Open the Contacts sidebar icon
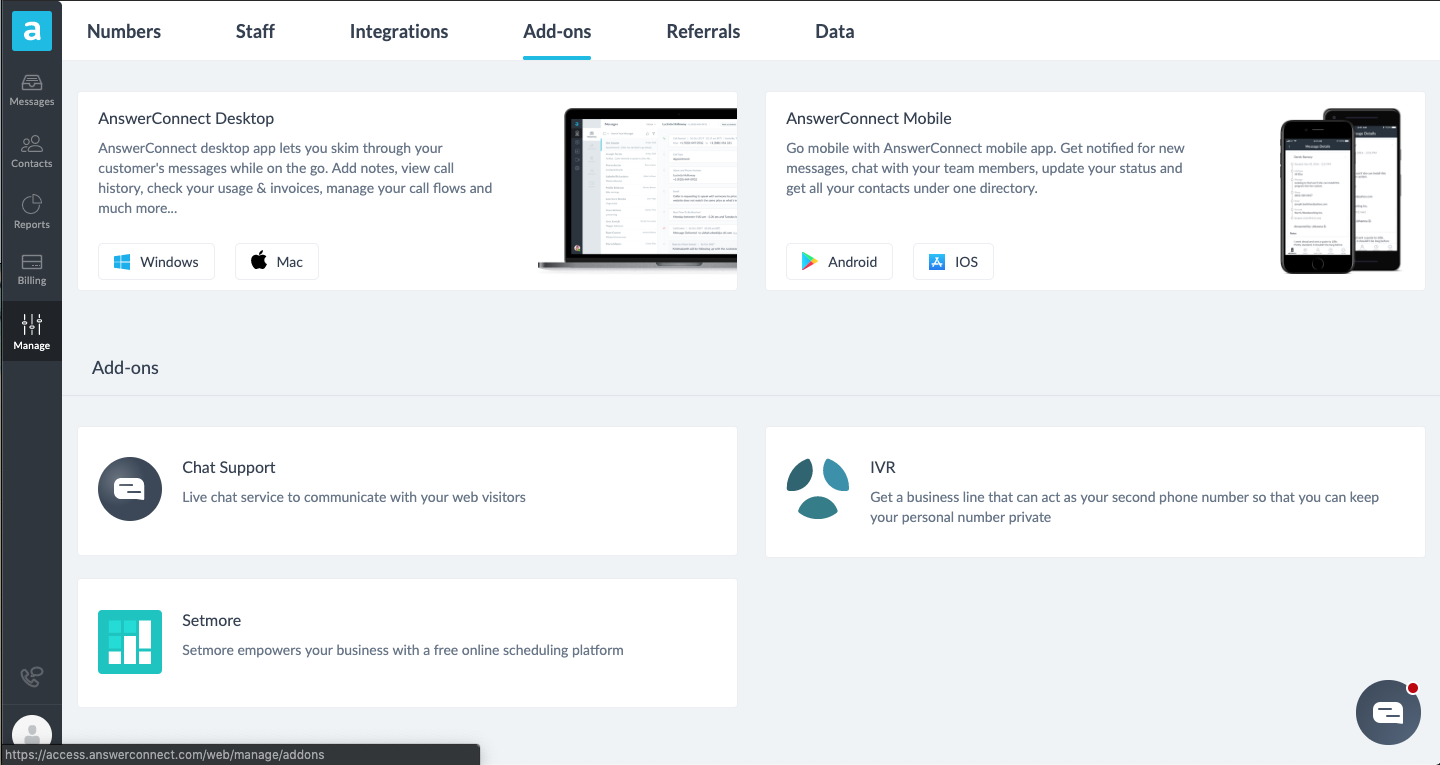The width and height of the screenshot is (1440, 765). pyautogui.click(x=31, y=150)
